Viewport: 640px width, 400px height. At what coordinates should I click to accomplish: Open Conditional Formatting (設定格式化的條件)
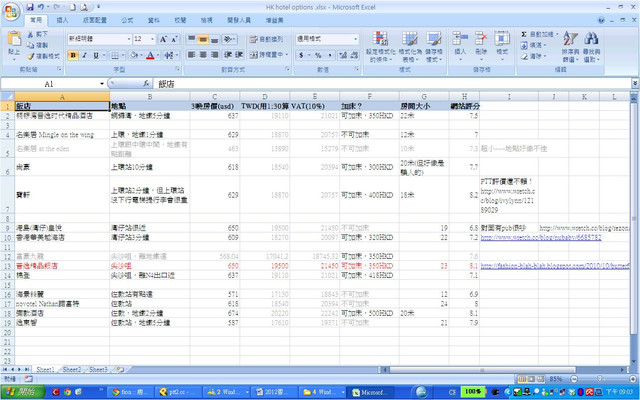[380, 47]
